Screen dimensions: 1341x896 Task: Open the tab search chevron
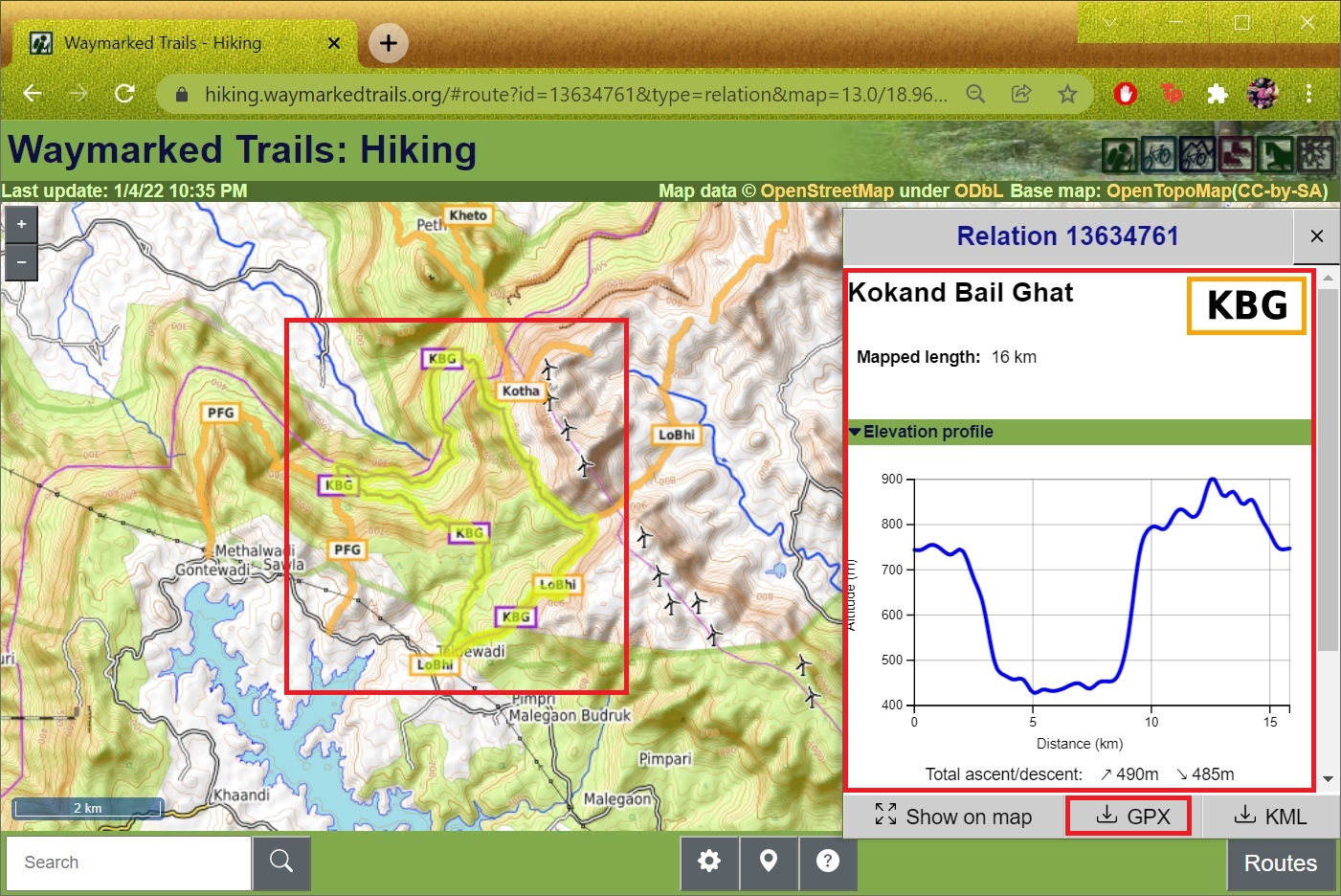(x=1110, y=22)
